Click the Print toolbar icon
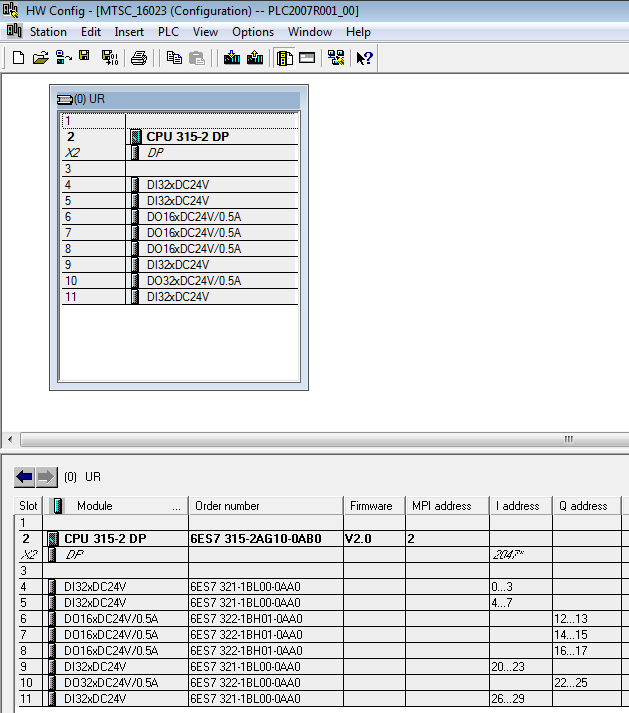This screenshot has width=629, height=713. click(139, 58)
